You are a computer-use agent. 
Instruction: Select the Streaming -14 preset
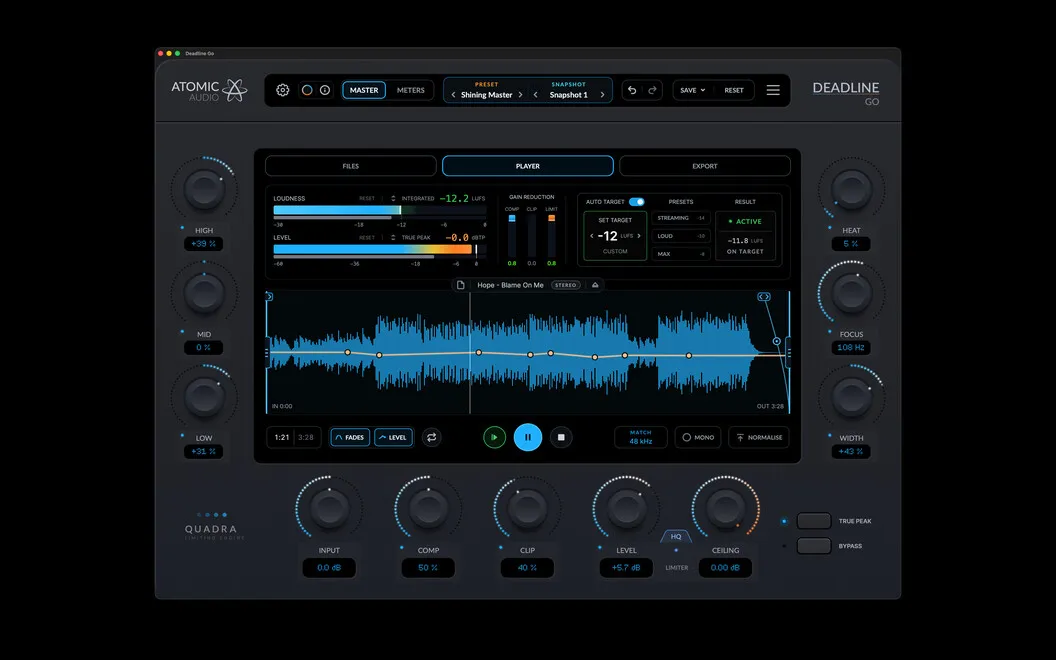point(681,218)
